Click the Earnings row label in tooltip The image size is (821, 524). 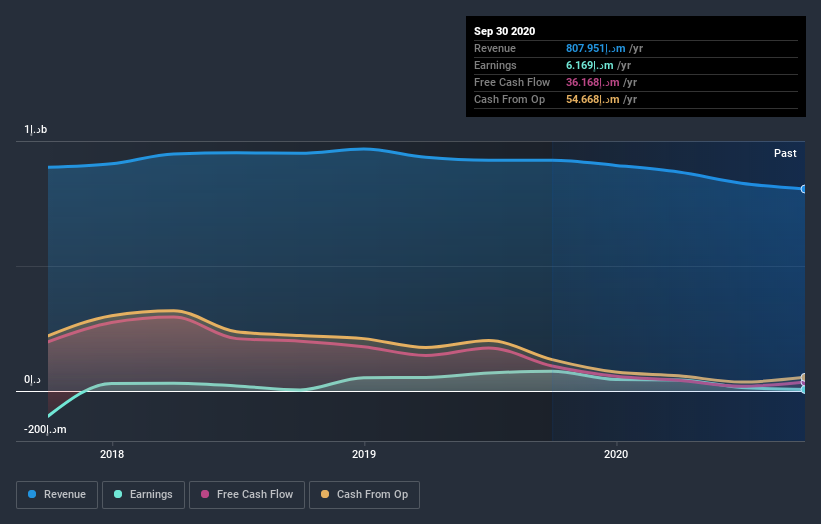coord(495,65)
